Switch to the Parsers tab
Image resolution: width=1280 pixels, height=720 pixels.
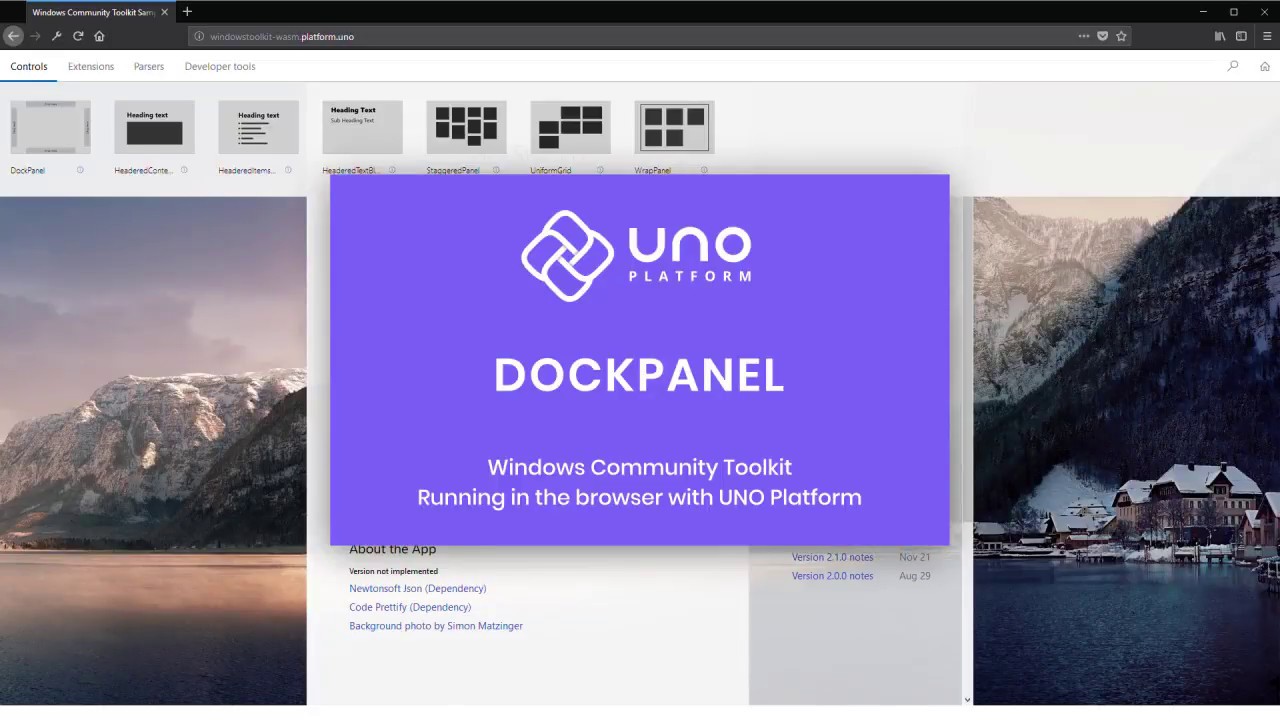(x=149, y=66)
